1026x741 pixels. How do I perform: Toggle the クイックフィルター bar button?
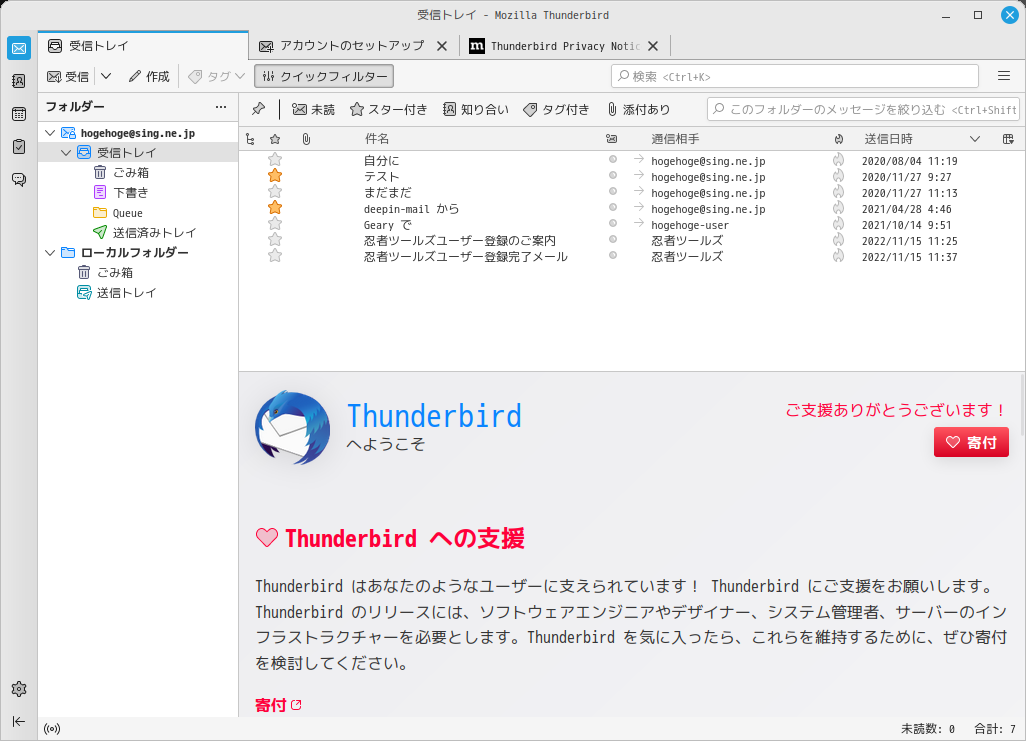324,77
